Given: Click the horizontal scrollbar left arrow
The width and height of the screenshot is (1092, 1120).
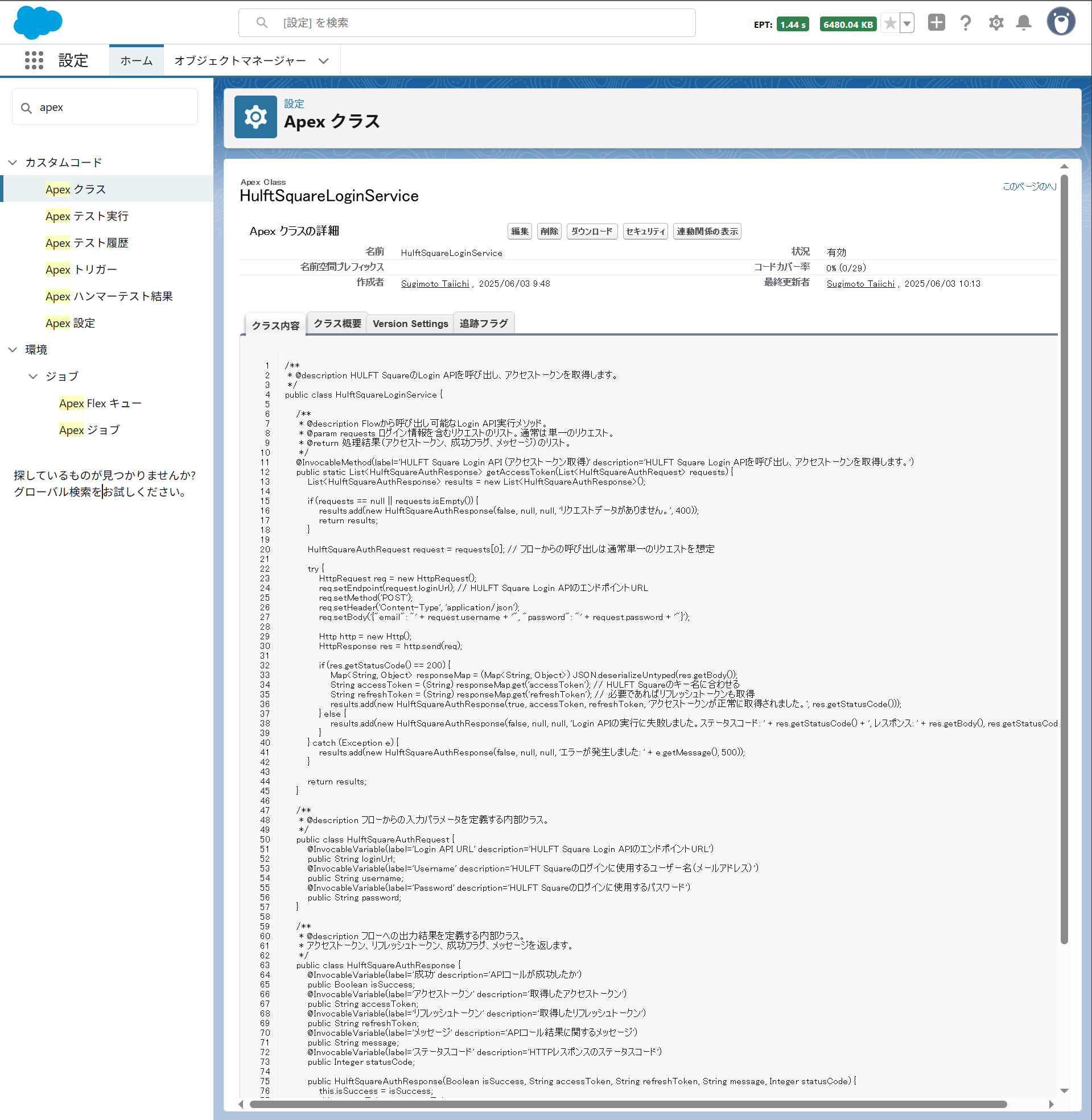Looking at the screenshot, I should click(x=241, y=1105).
